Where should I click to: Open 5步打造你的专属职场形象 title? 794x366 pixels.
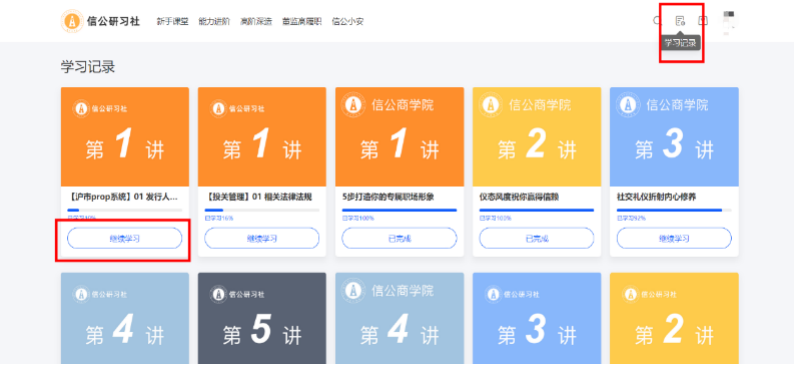point(388,197)
